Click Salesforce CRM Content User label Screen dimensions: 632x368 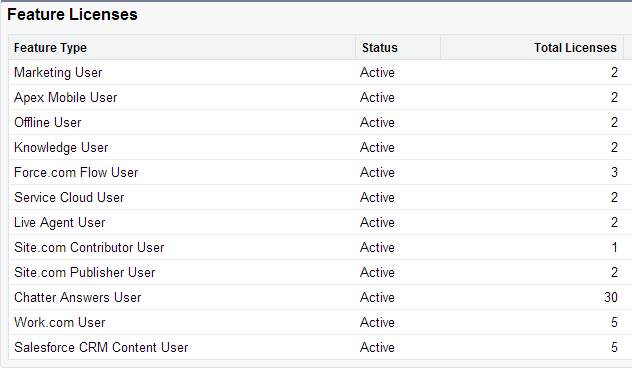(101, 347)
